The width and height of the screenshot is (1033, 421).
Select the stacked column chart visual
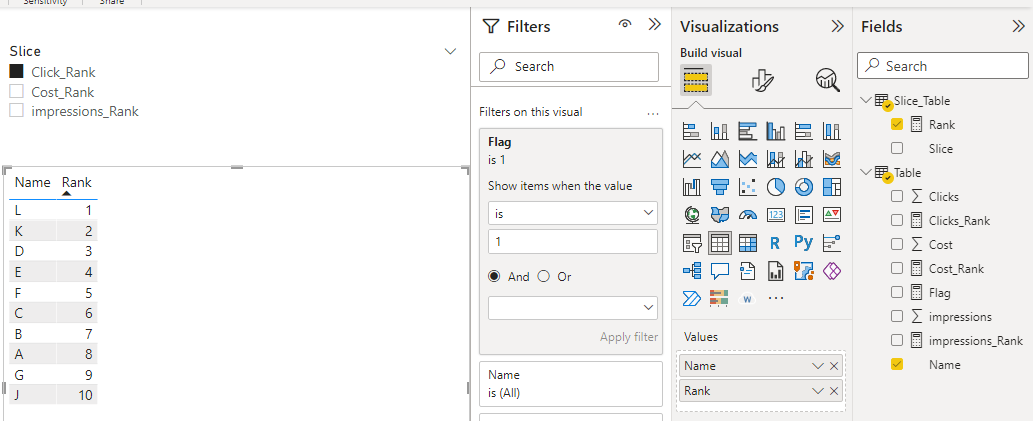(x=719, y=131)
